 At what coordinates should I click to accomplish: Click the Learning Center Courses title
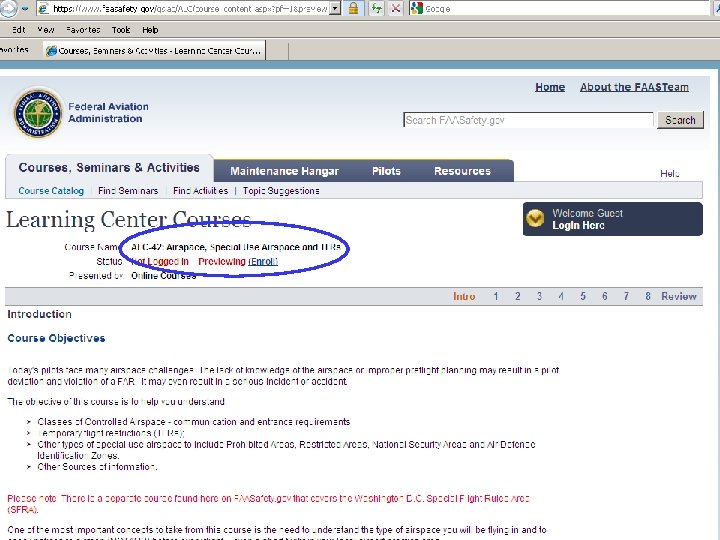point(129,219)
